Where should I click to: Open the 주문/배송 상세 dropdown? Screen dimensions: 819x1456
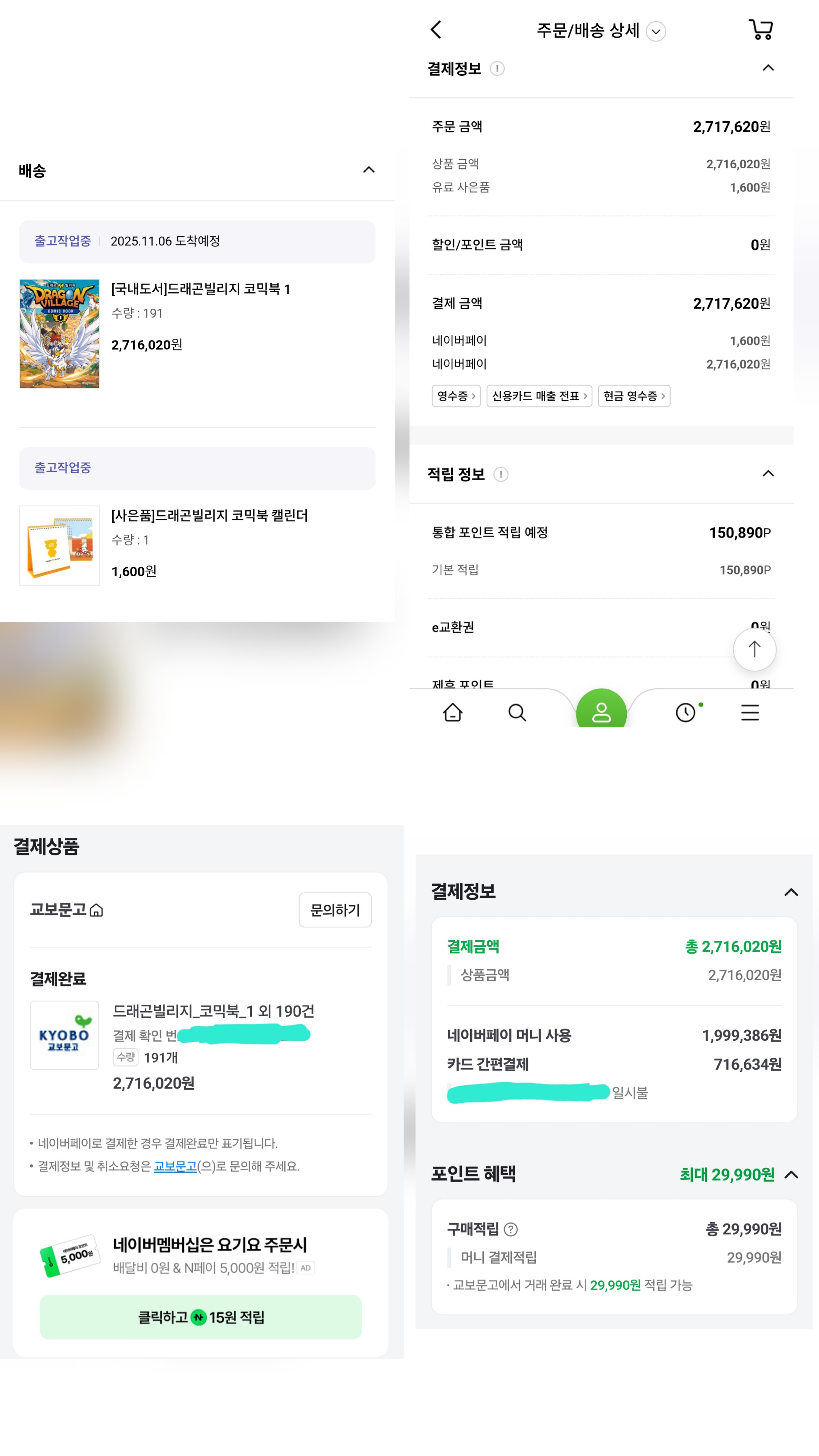click(656, 31)
